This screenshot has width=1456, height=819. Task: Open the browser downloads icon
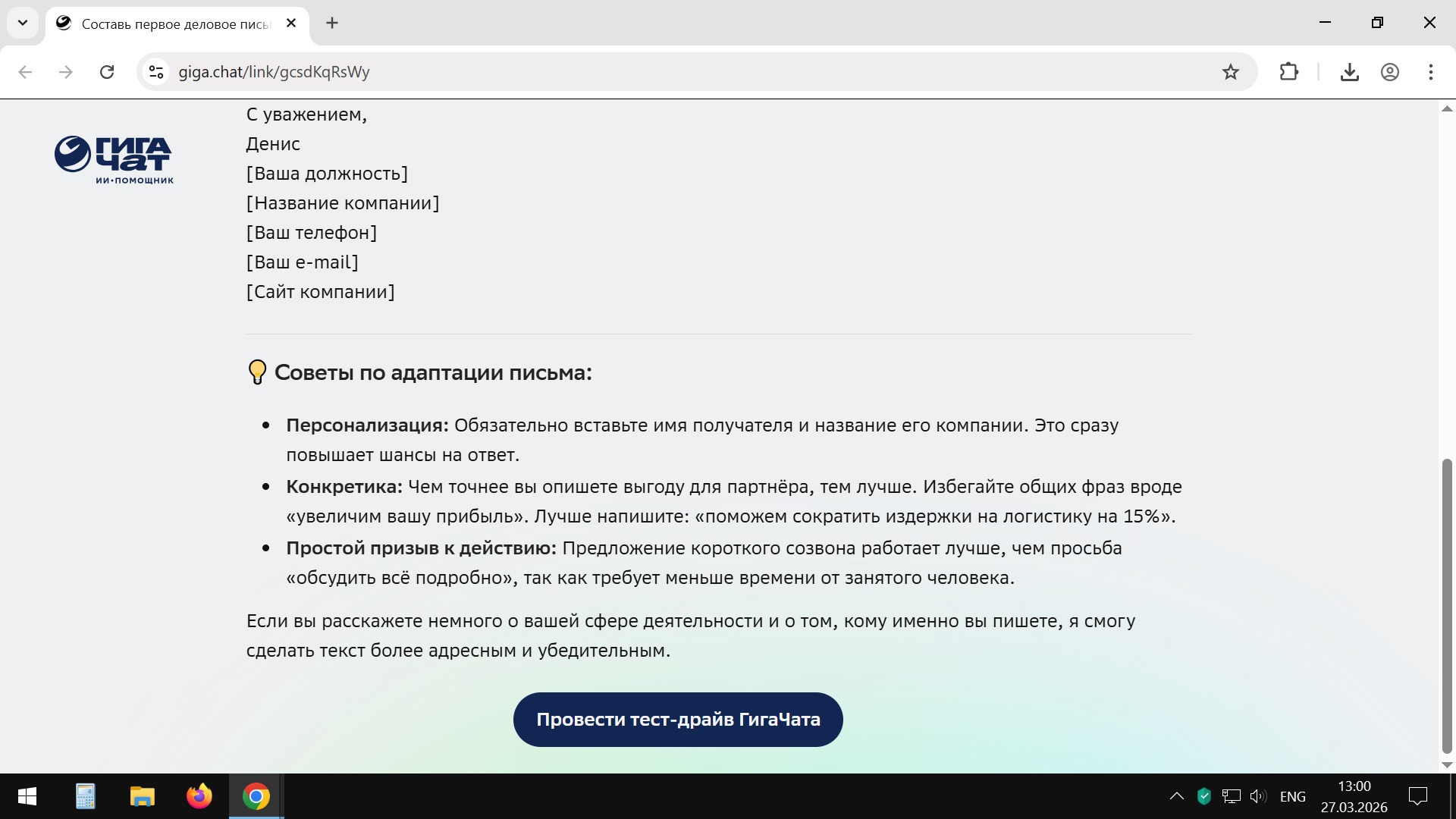[x=1349, y=72]
